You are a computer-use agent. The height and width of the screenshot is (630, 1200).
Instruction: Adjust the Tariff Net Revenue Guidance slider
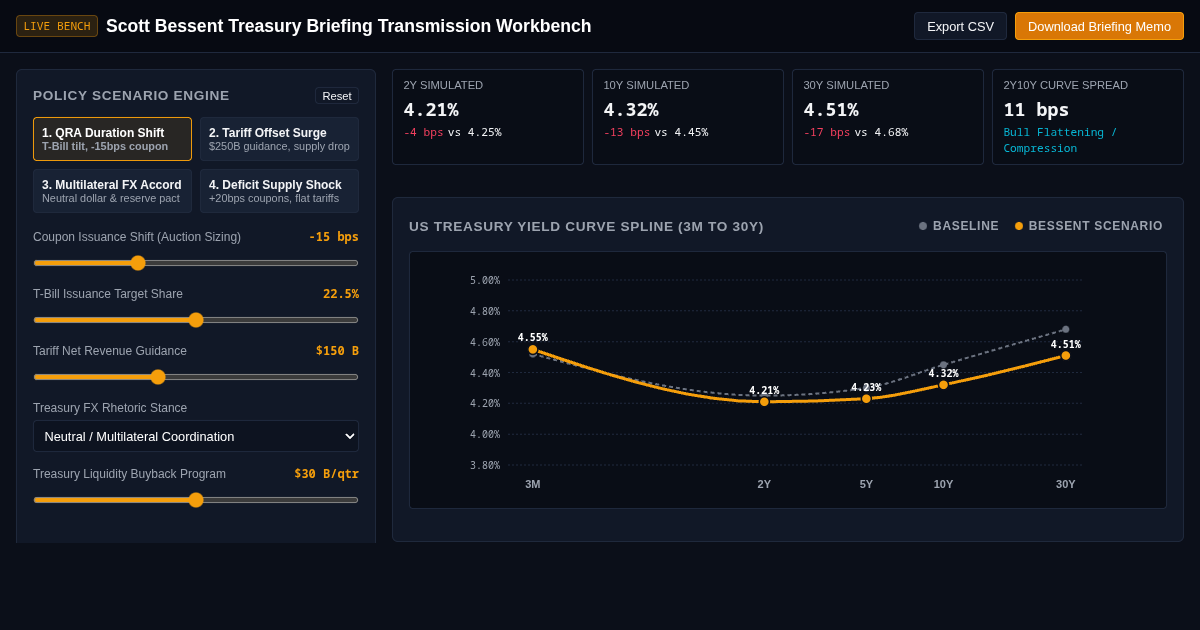196,377
